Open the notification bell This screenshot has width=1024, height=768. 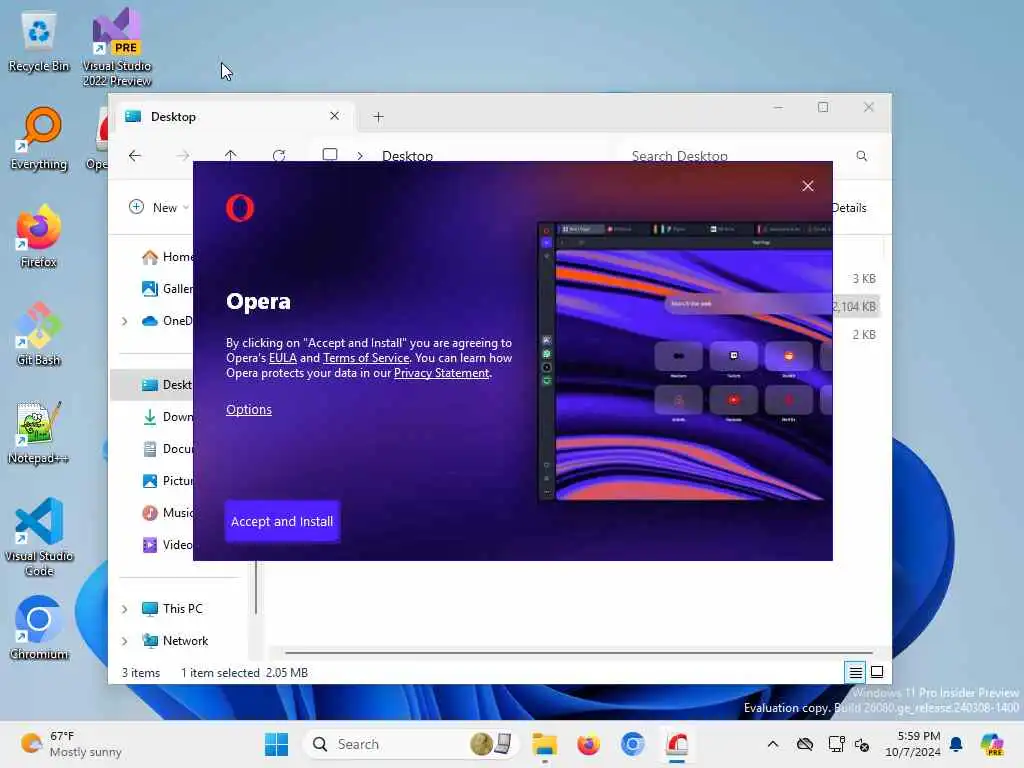tap(956, 744)
